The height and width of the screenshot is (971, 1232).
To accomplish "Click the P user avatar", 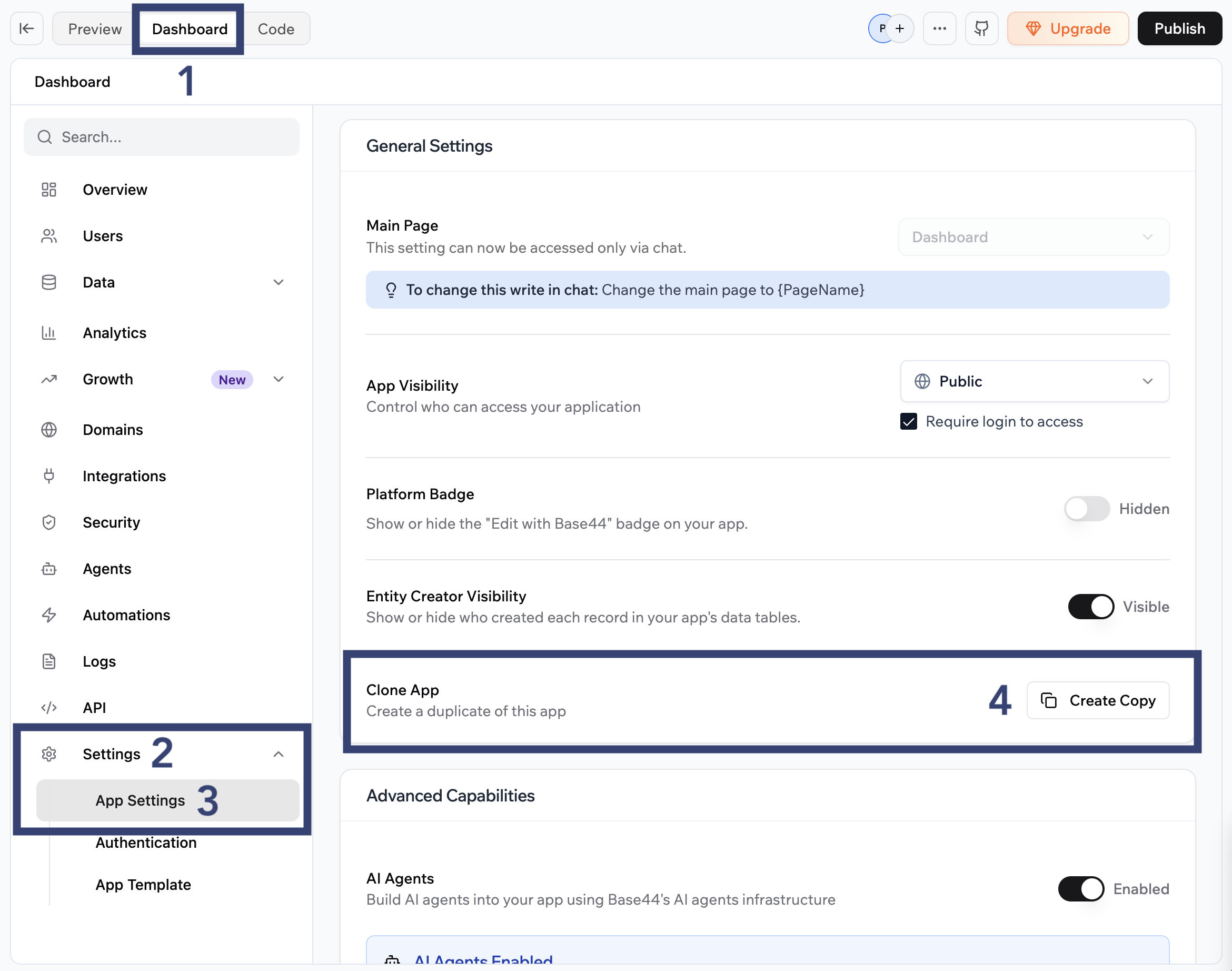I will 881,28.
